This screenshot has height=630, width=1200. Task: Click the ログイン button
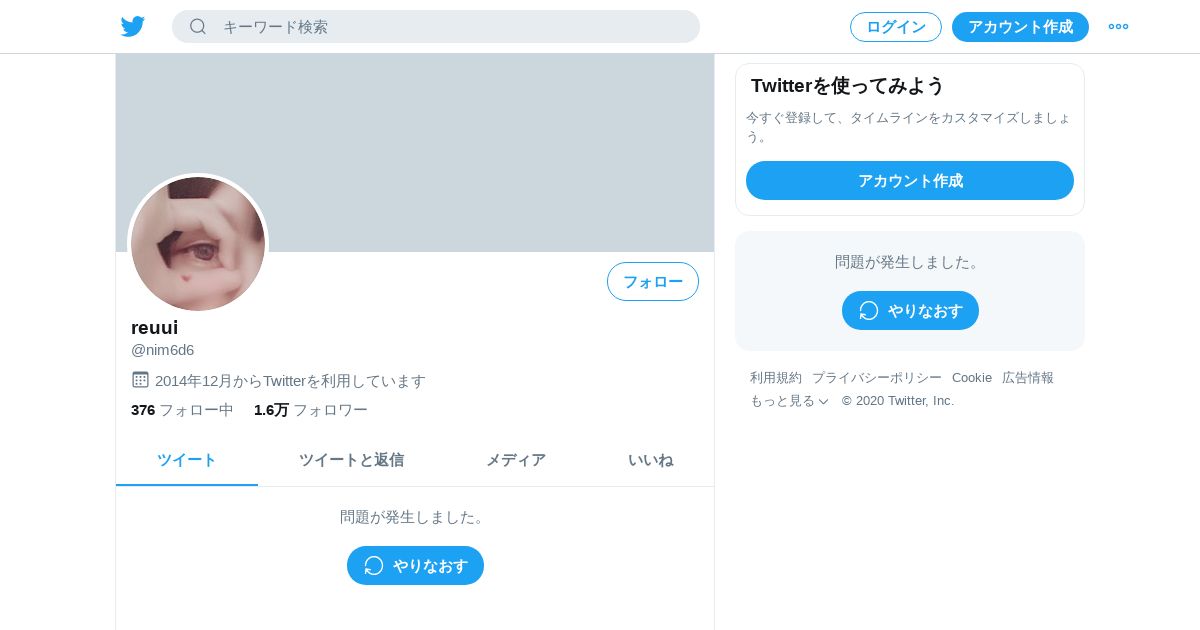tap(896, 27)
